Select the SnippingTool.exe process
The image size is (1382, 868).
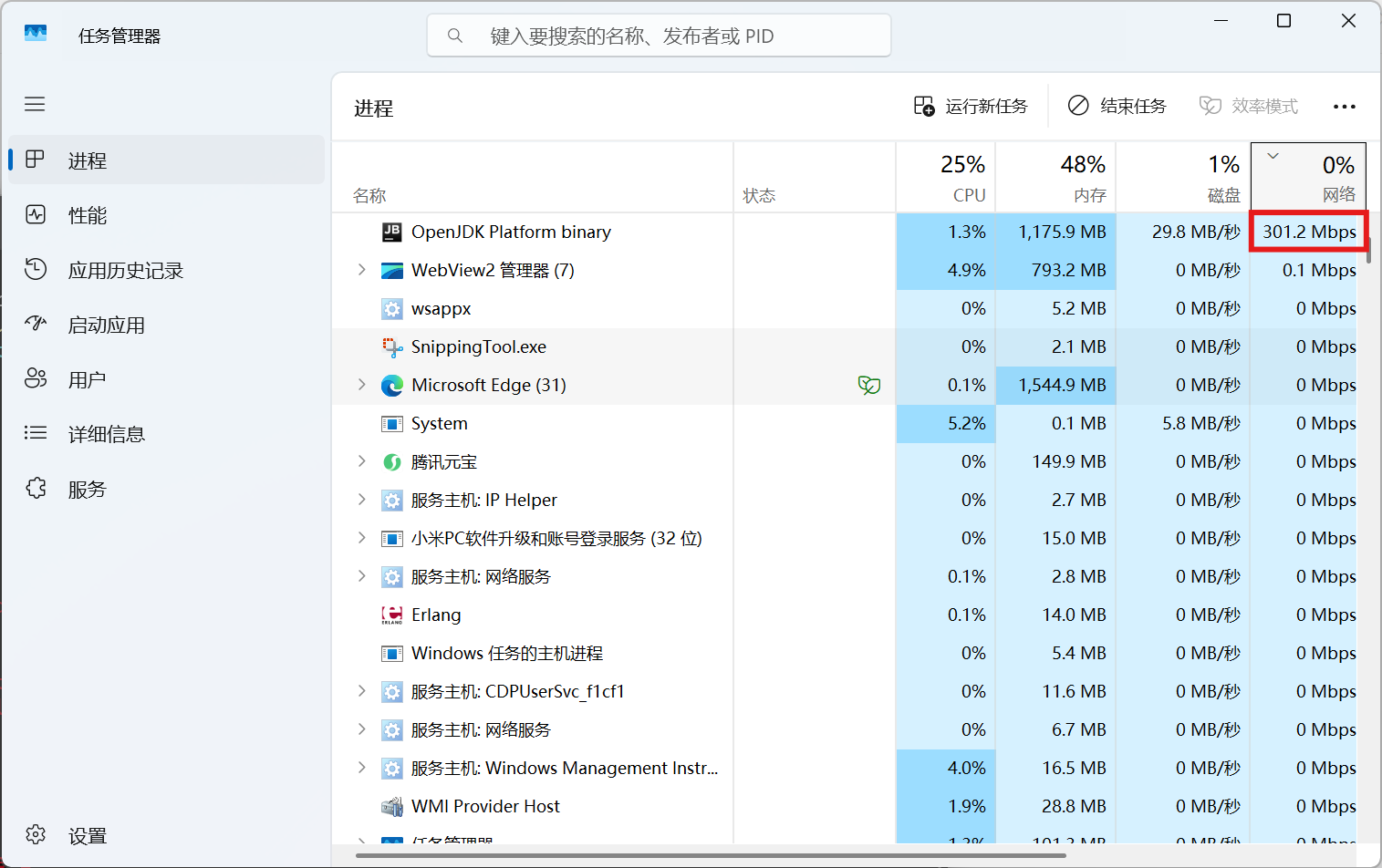click(x=845, y=346)
